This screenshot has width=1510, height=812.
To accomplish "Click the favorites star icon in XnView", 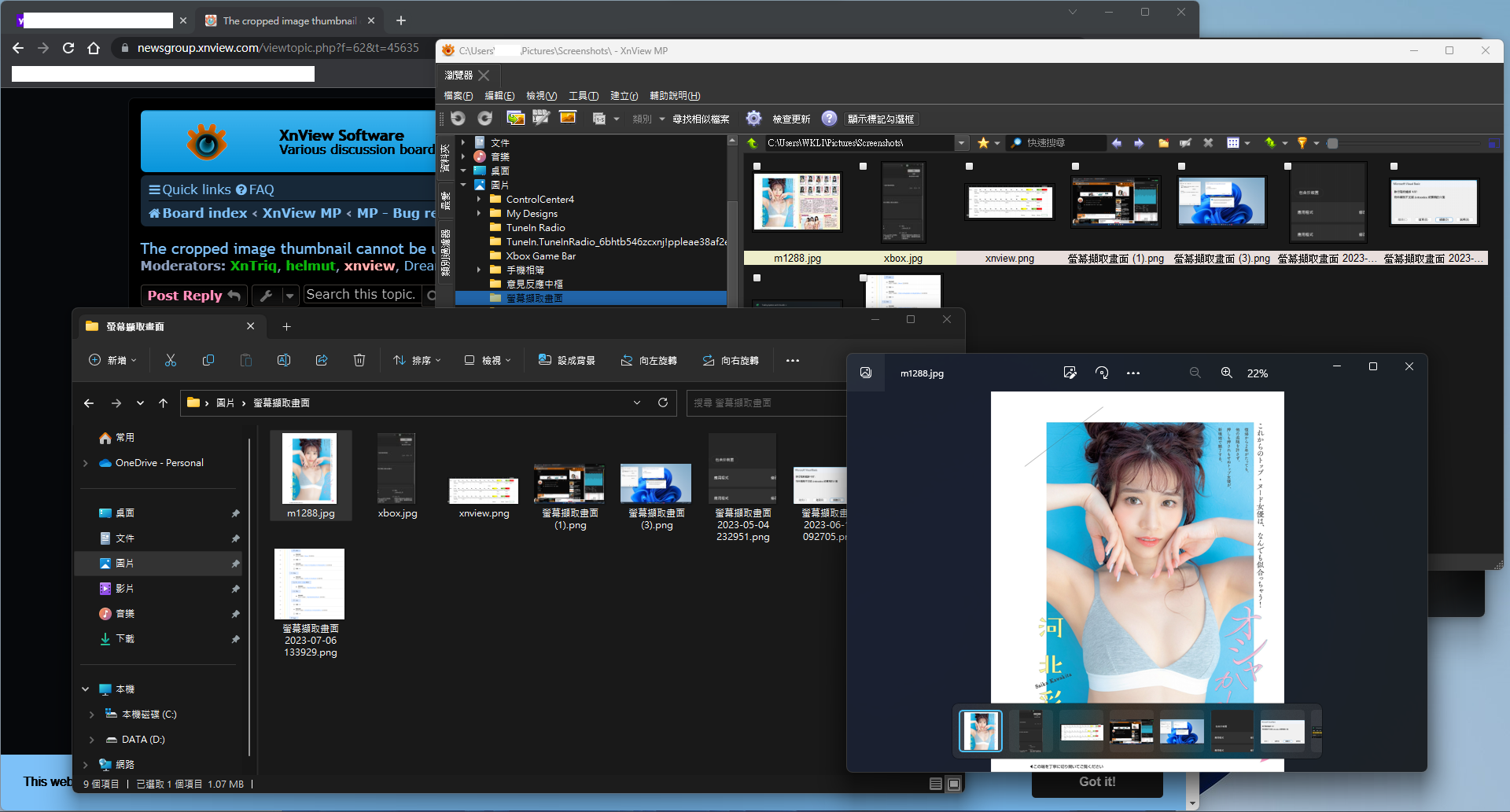I will coord(983,143).
